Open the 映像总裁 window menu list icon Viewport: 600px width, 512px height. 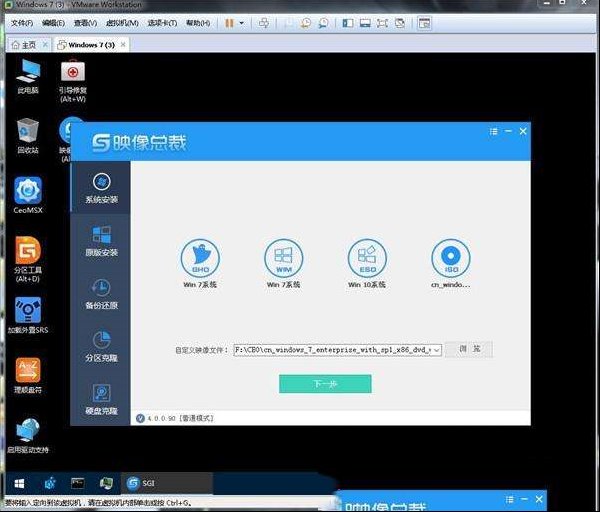tap(494, 132)
